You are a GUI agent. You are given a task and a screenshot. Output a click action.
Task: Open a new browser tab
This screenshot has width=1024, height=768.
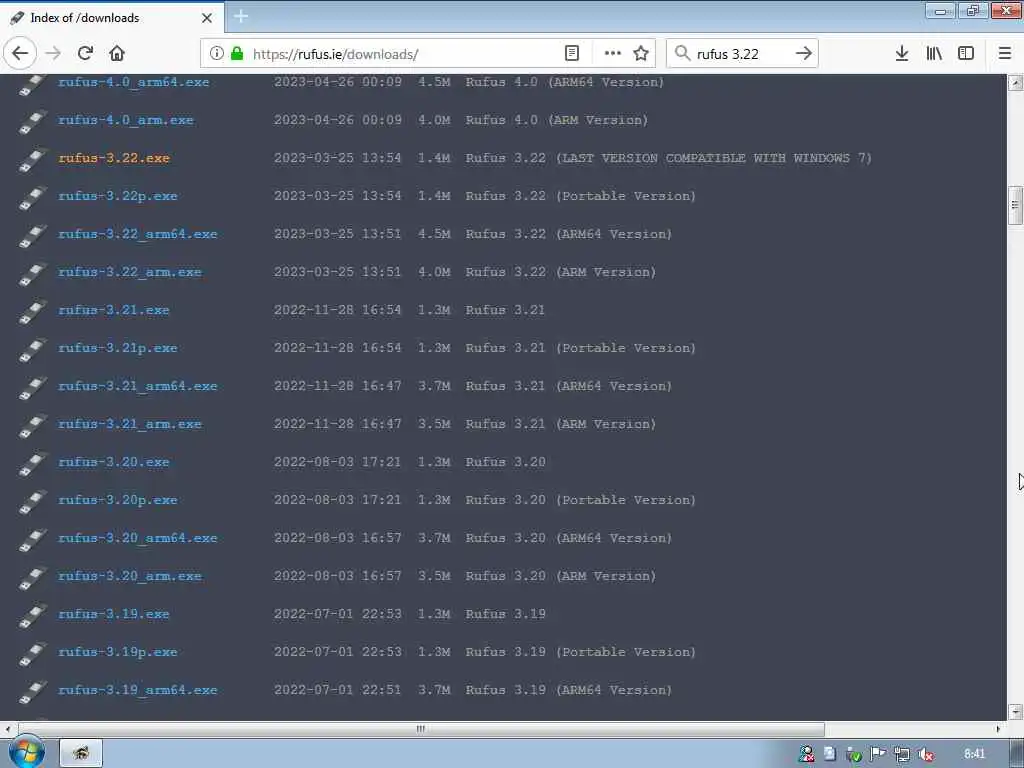(241, 16)
